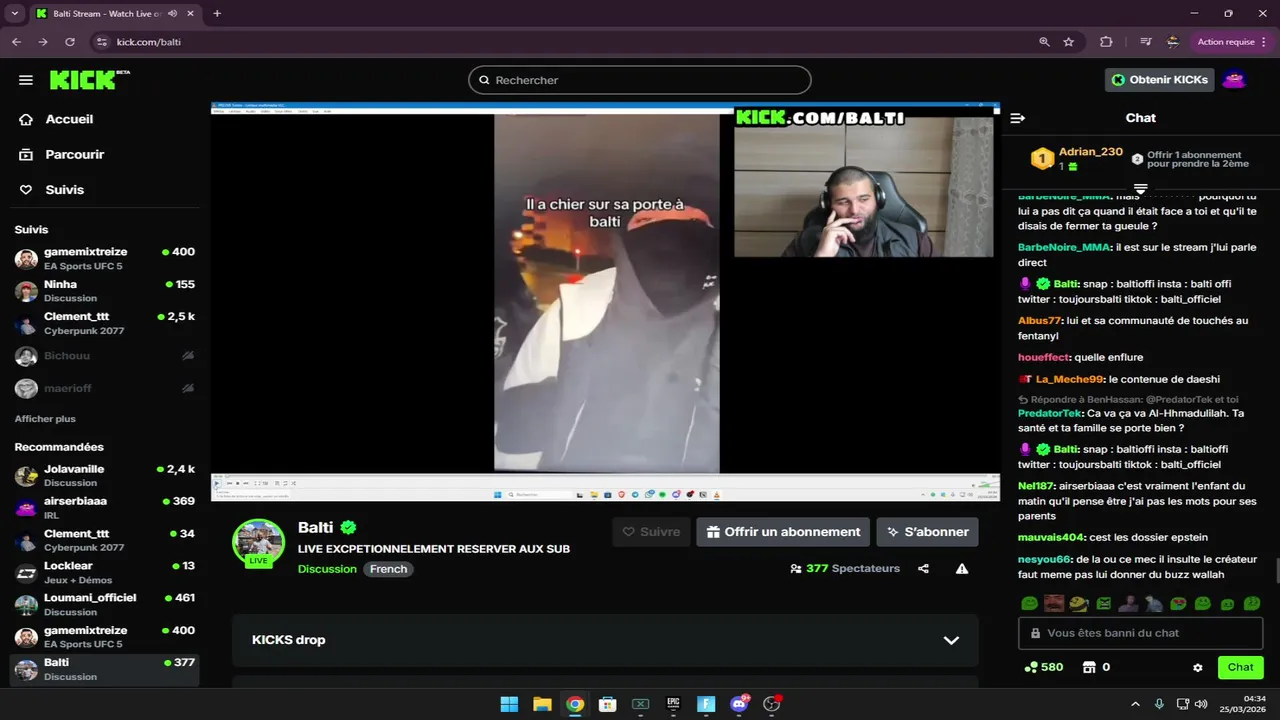Expand the gifter leaderboard handle
The width and height of the screenshot is (1280, 720).
pos(1141,188)
